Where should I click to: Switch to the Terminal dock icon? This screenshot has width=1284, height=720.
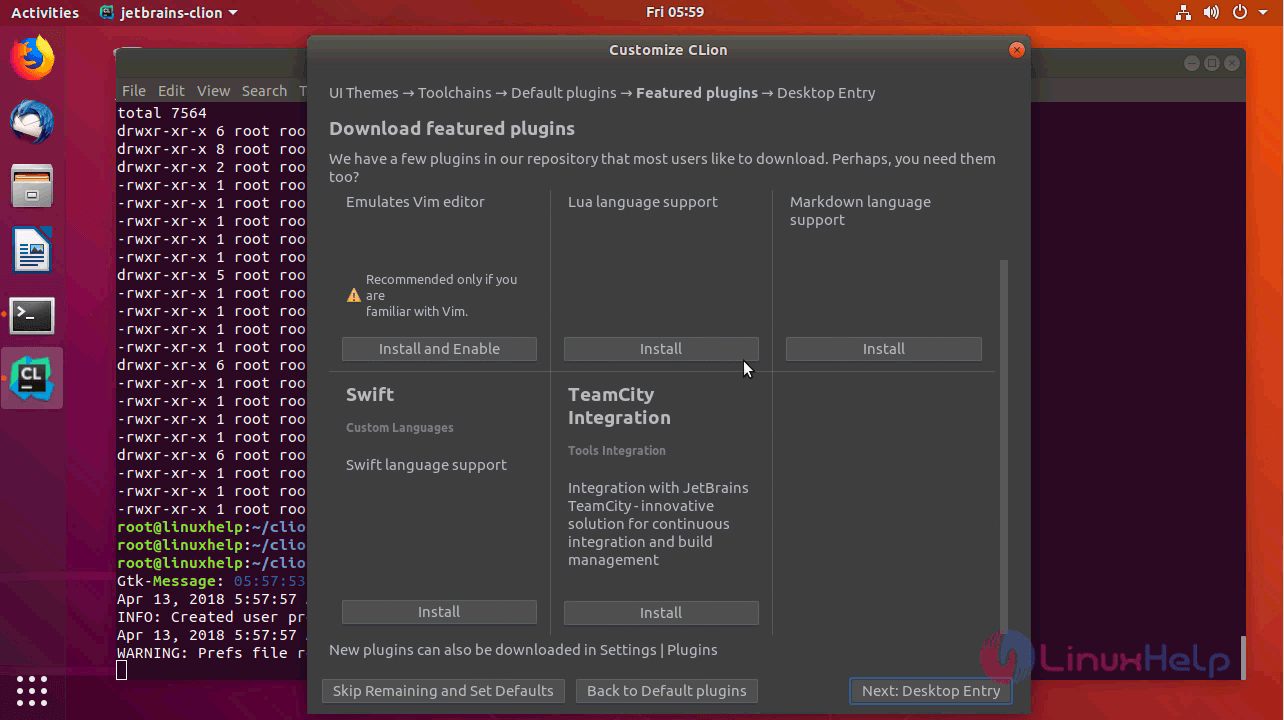click(32, 315)
